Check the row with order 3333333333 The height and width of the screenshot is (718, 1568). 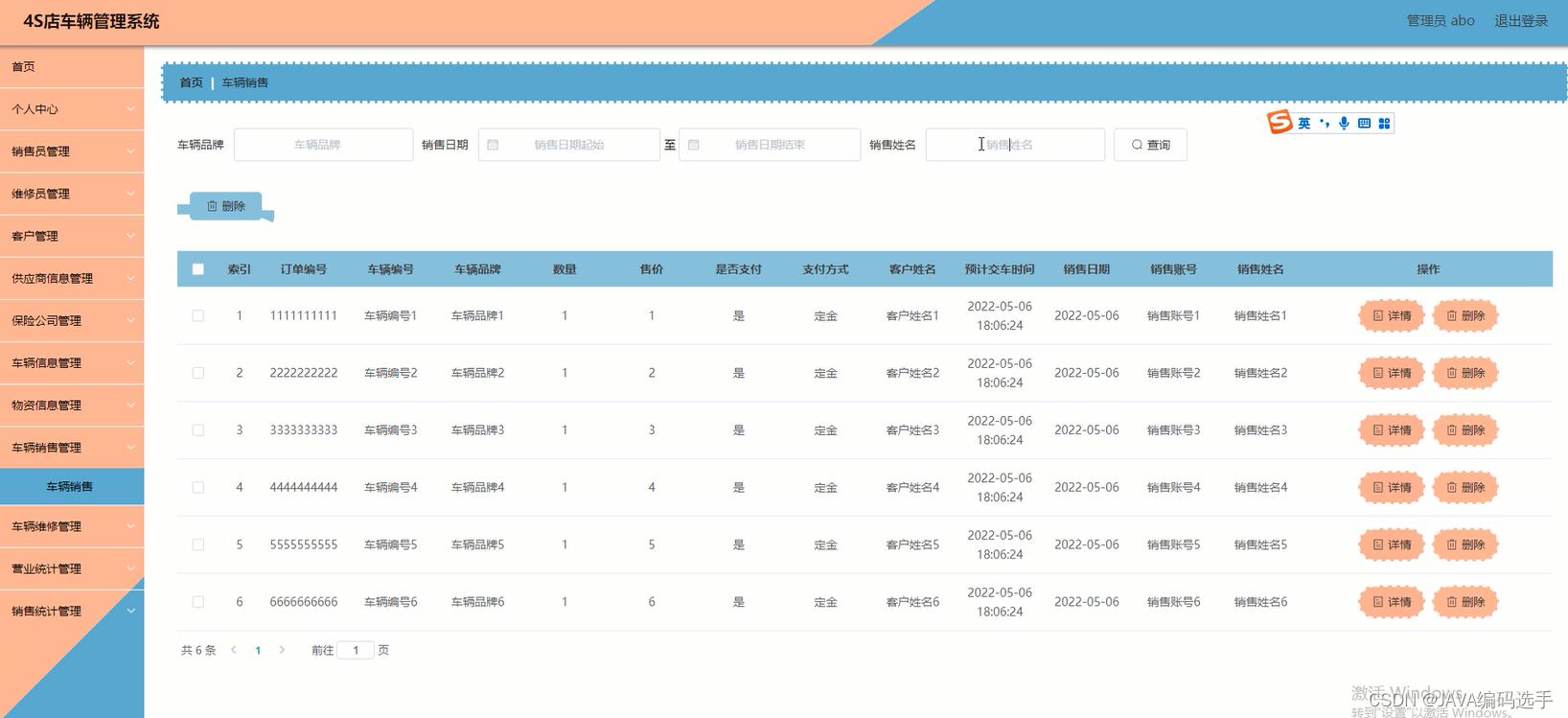(198, 430)
